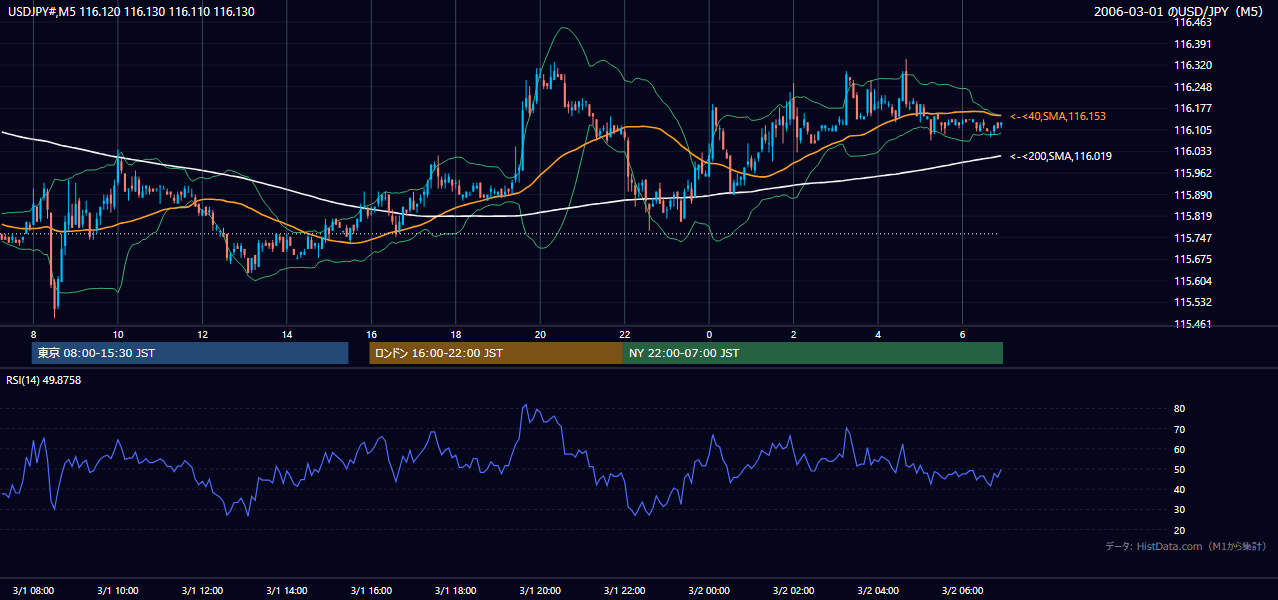Viewport: 1278px width, 600px height.
Task: Click the hour label 14 under the price chart
Action: [x=287, y=334]
